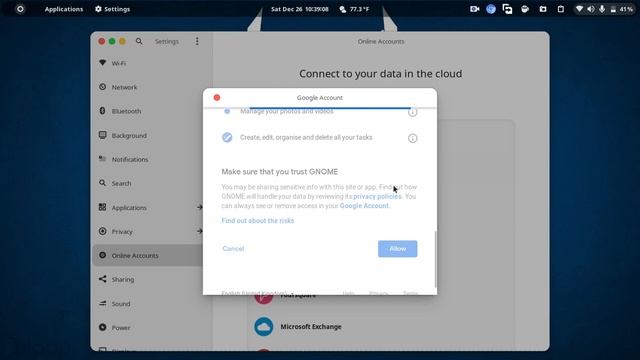Open the 'privacy policies' link
This screenshot has height=360, width=640.
point(377,196)
